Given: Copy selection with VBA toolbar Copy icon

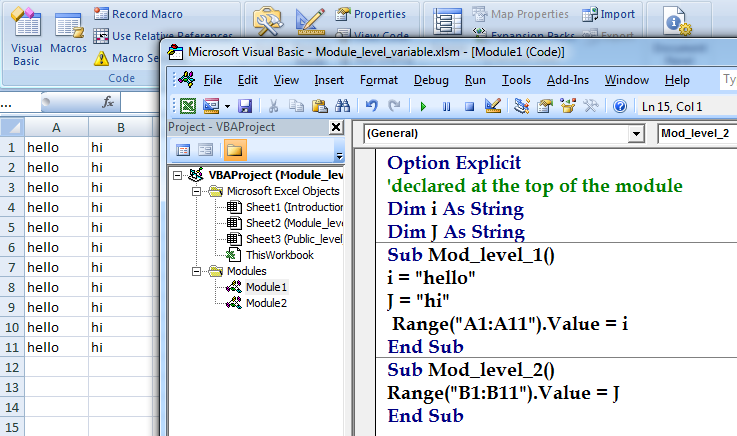Looking at the screenshot, I should (x=296, y=106).
